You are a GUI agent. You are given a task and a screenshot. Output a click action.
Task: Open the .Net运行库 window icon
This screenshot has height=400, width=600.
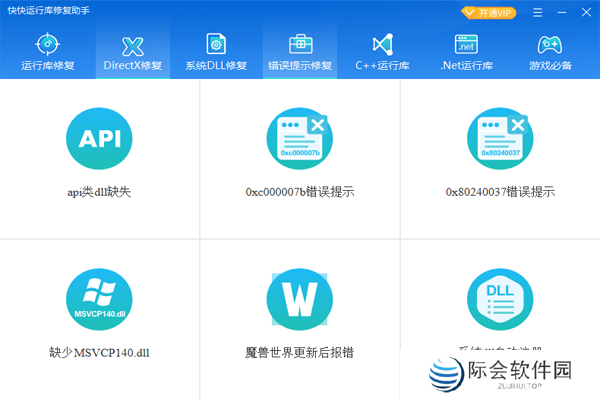click(466, 44)
